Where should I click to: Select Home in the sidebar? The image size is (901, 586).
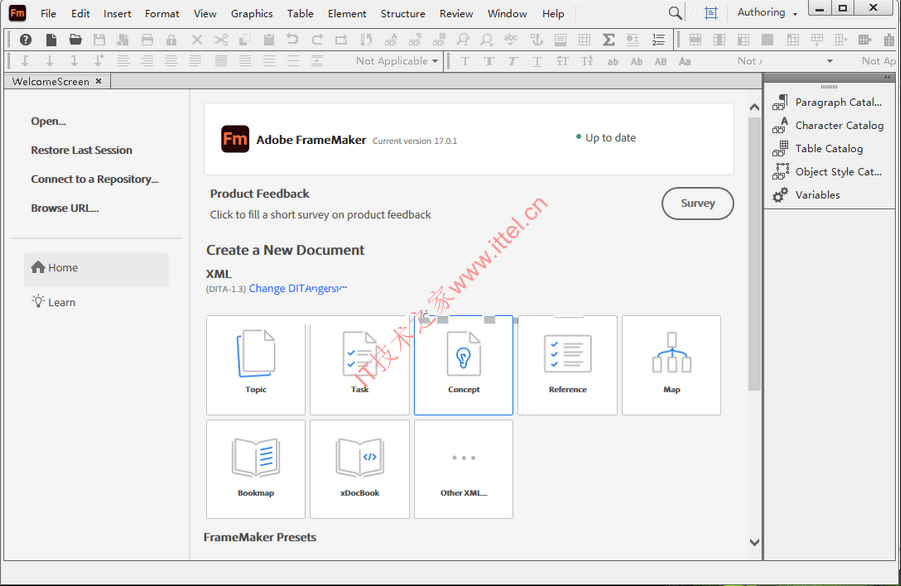pos(96,268)
